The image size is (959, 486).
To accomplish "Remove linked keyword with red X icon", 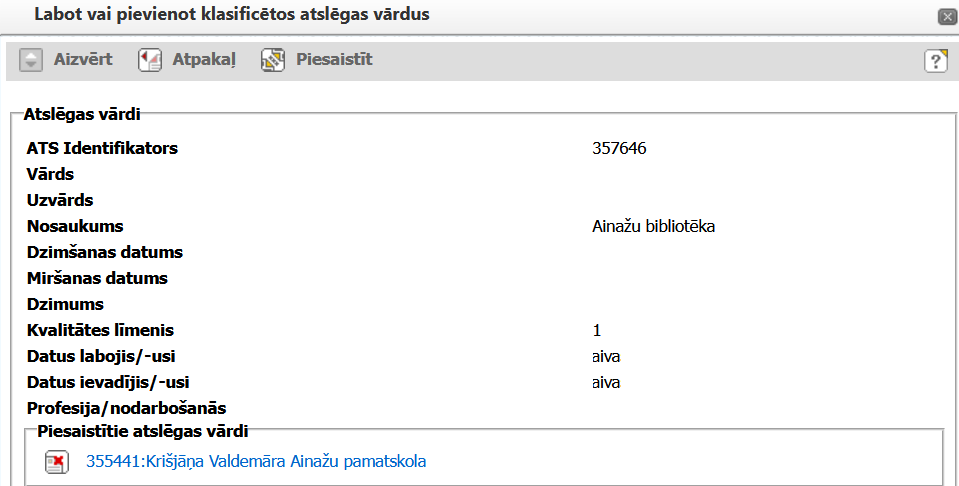I will pyautogui.click(x=56, y=462).
